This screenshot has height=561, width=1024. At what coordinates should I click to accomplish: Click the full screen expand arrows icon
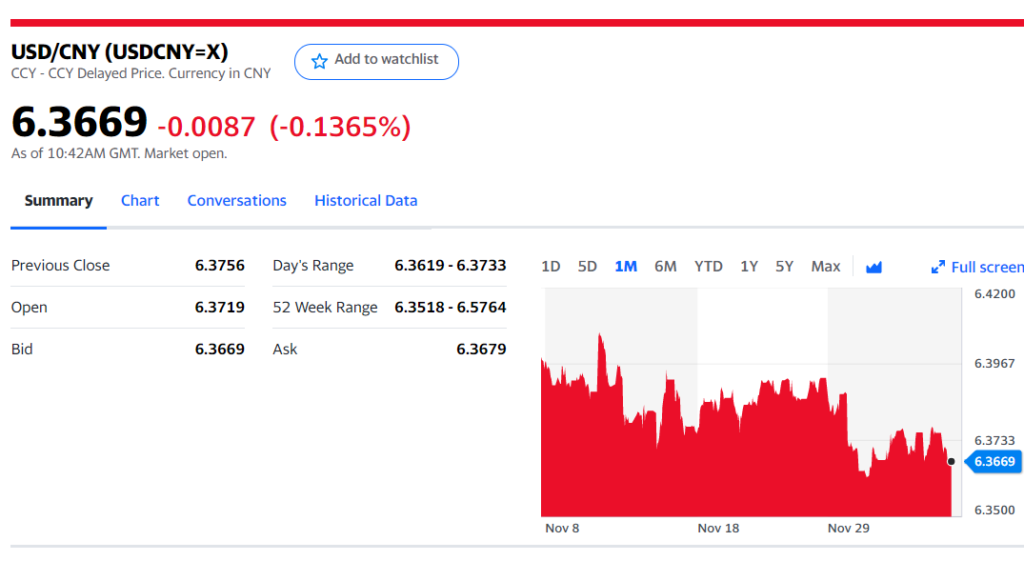click(x=938, y=267)
